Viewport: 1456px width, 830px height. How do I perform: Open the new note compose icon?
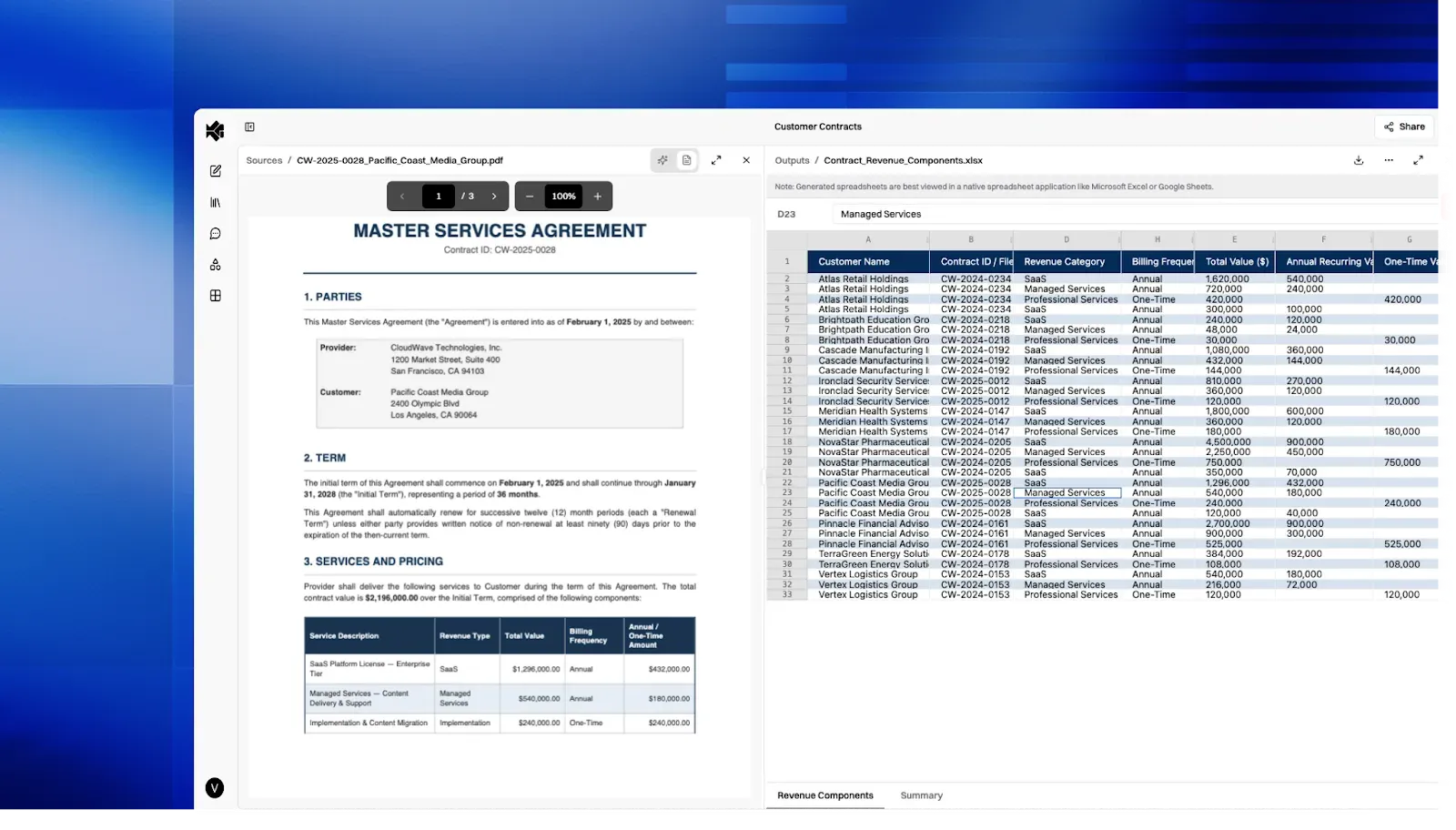click(216, 171)
